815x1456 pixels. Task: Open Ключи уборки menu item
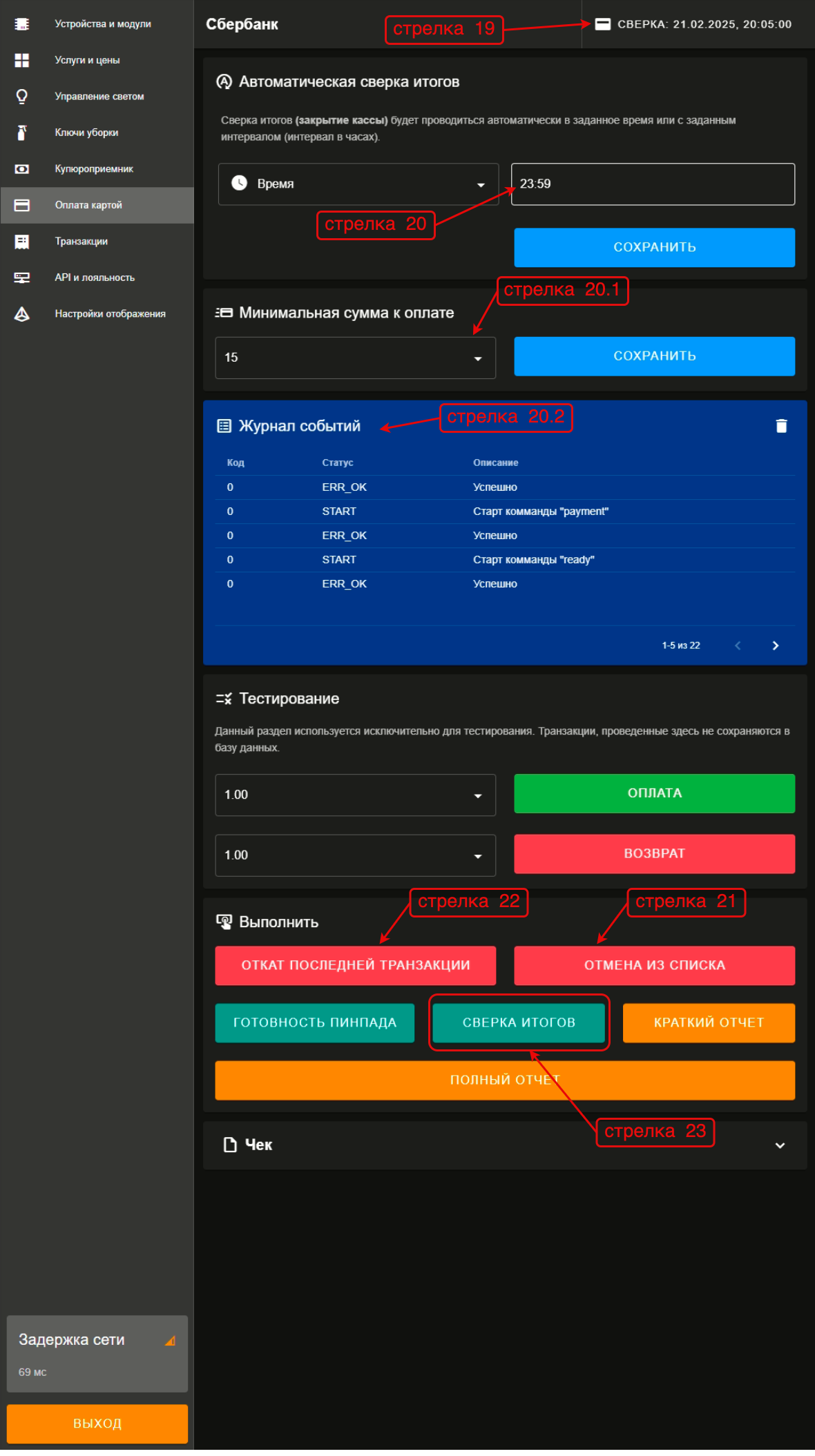97,133
